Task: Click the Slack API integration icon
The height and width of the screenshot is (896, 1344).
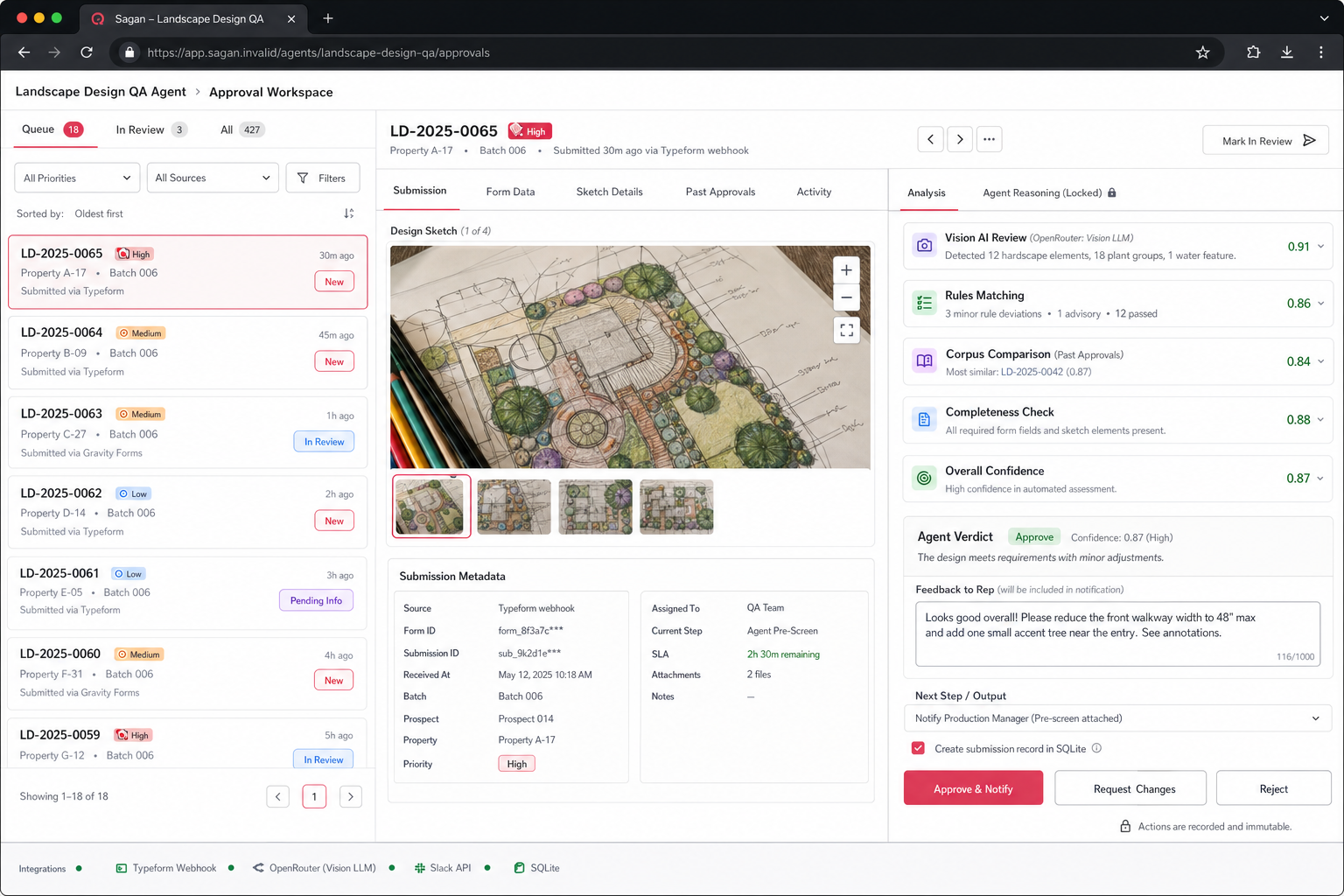Action: [x=420, y=868]
